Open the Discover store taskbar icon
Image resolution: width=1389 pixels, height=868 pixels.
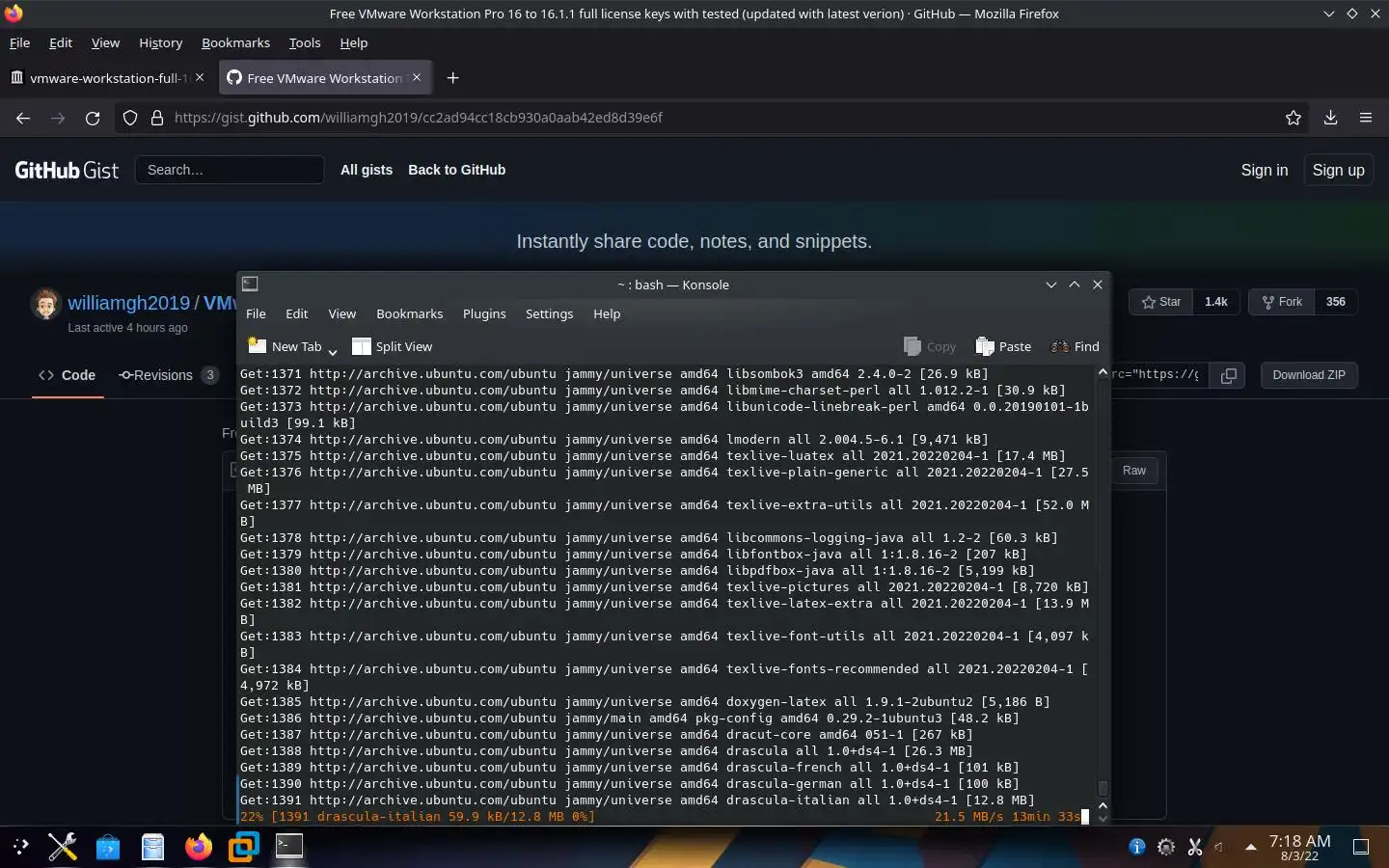point(107,847)
